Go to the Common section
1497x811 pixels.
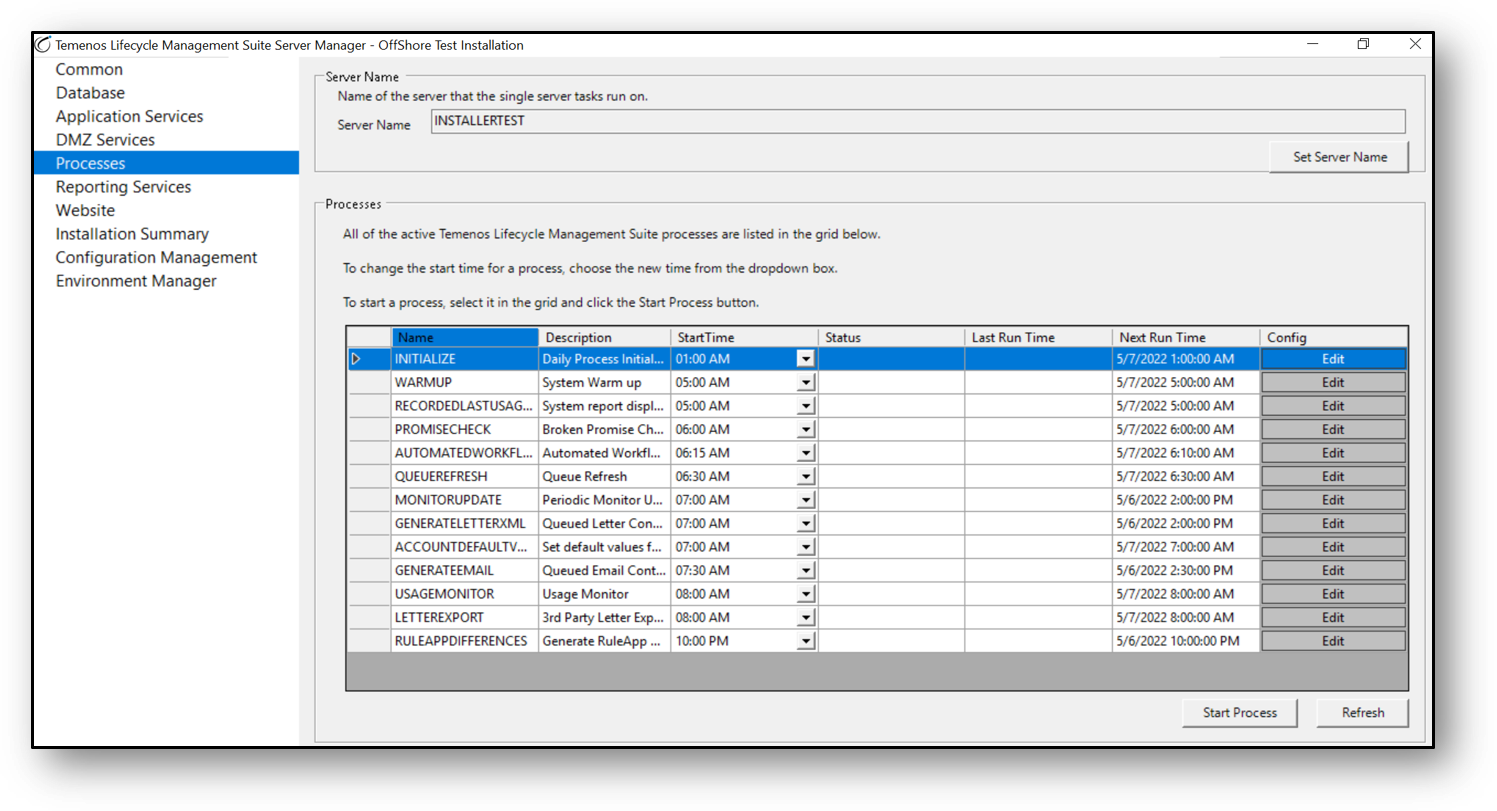(89, 69)
